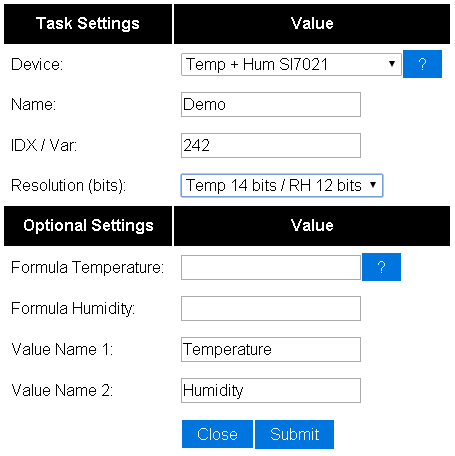
Task: Expand the Device dropdown showing SI7021
Action: pyautogui.click(x=291, y=64)
